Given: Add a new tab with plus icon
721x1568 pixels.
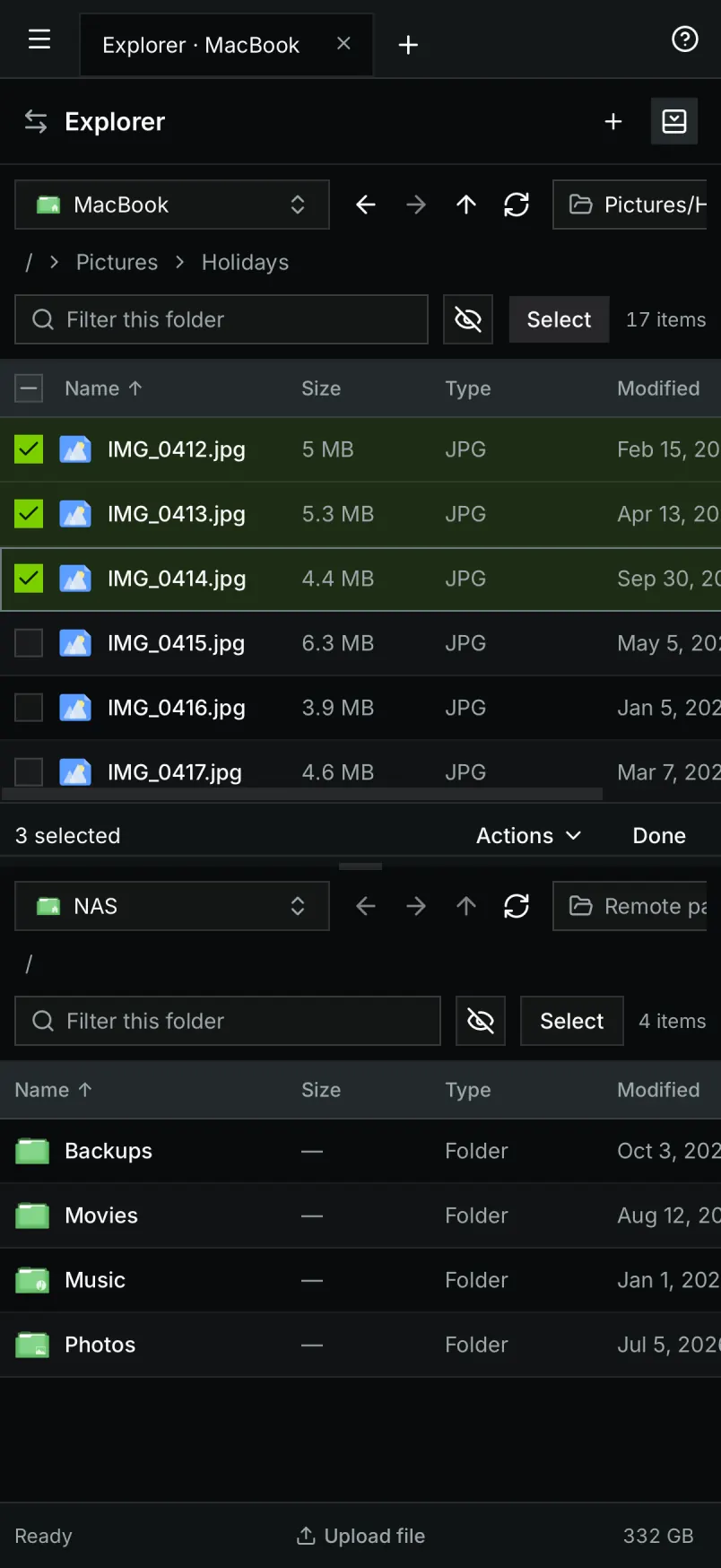Looking at the screenshot, I should (x=408, y=45).
